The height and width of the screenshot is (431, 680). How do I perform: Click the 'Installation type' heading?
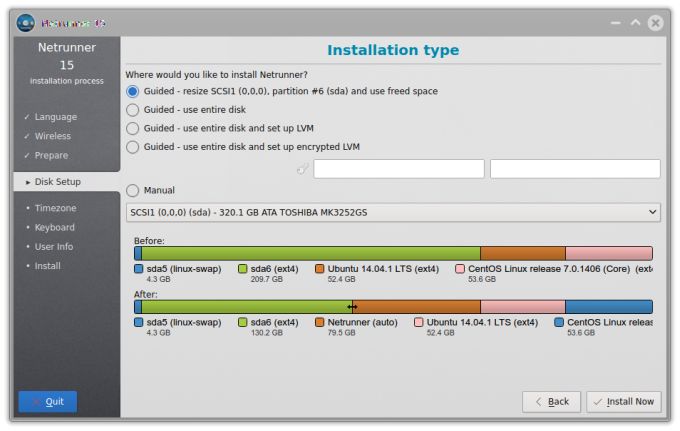pos(393,50)
